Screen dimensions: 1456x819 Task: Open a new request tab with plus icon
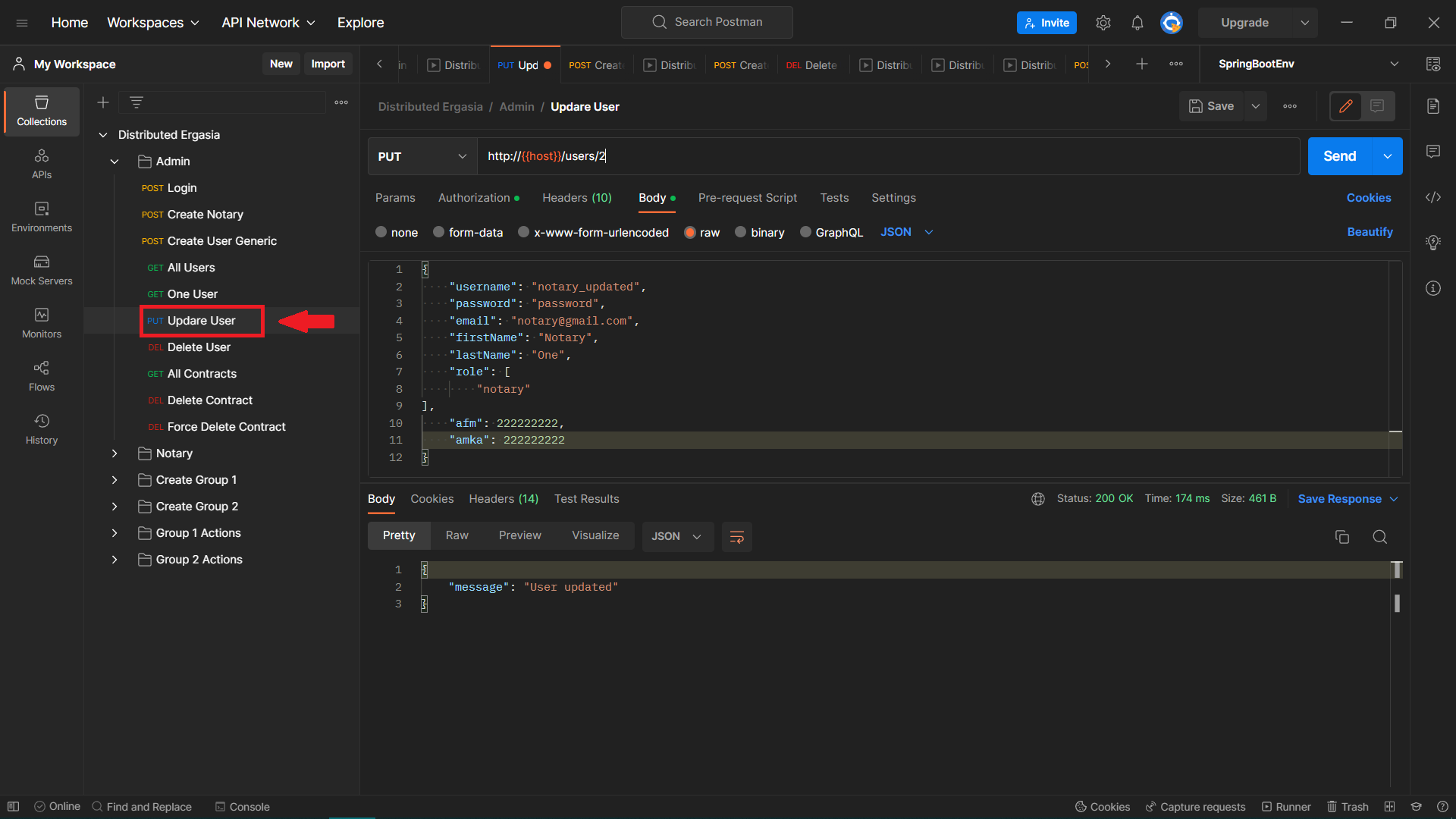1142,64
